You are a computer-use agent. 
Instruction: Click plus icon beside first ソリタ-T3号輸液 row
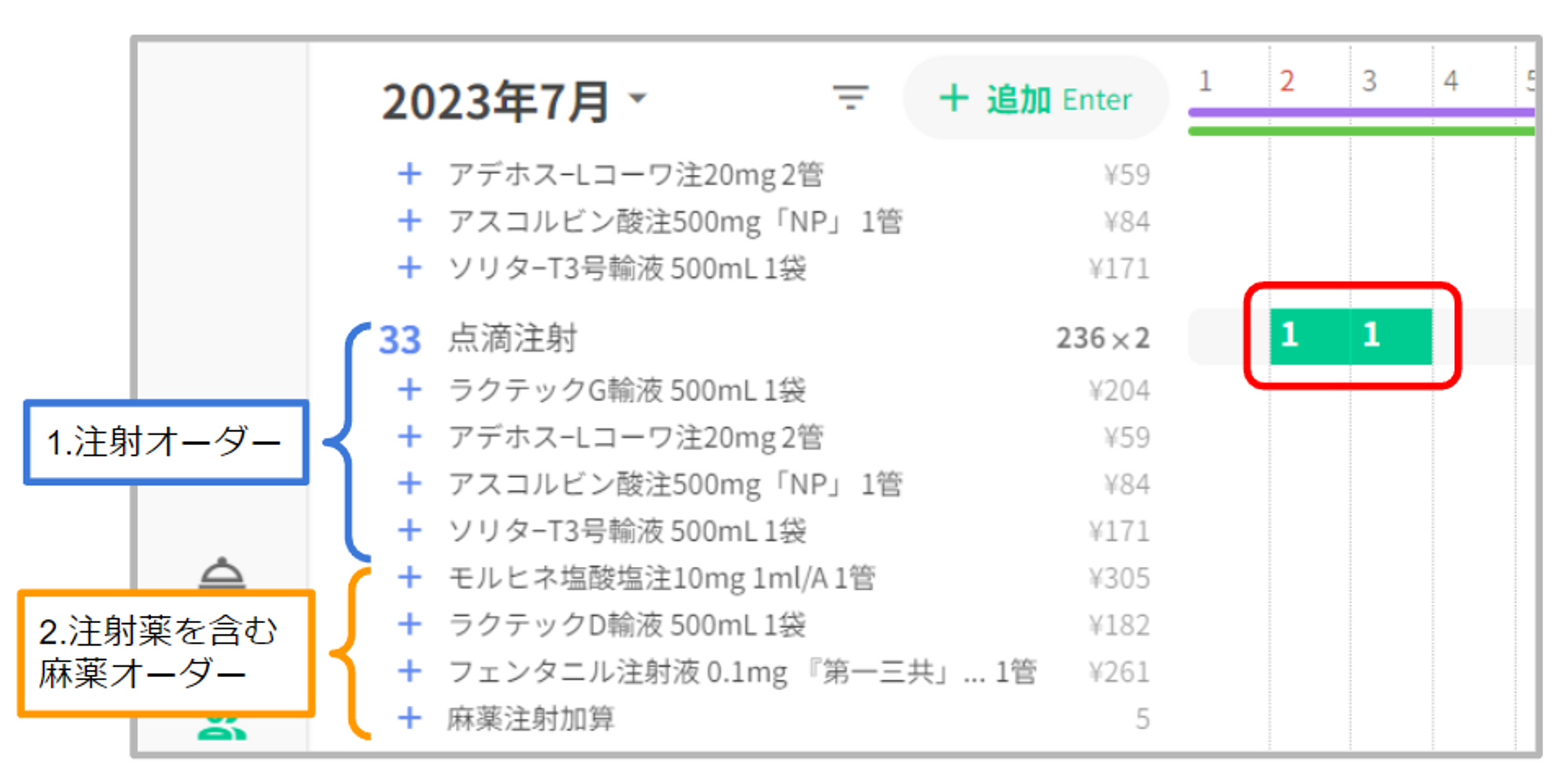[410, 268]
